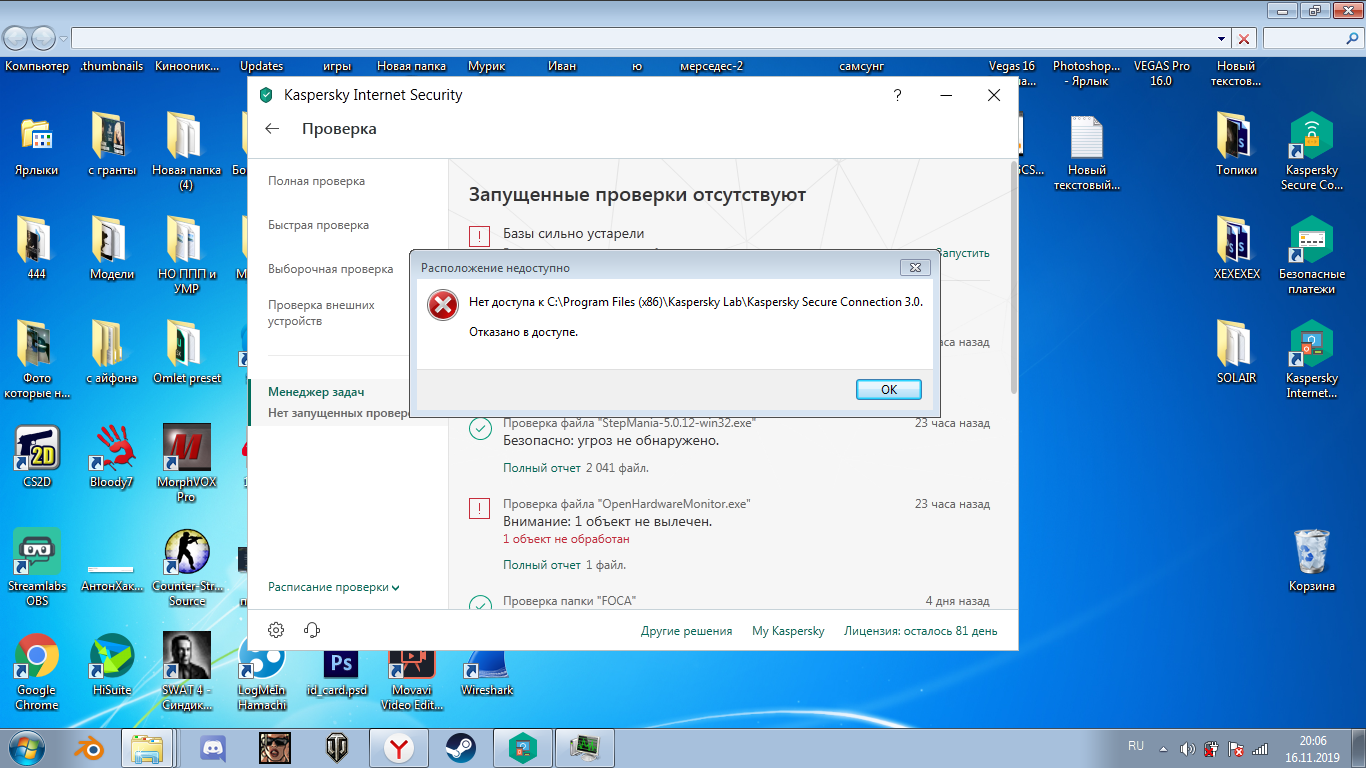The width and height of the screenshot is (1366, 768).
Task: Select the 'Новый текстовый...' document icon on desktop
Action: (1087, 152)
